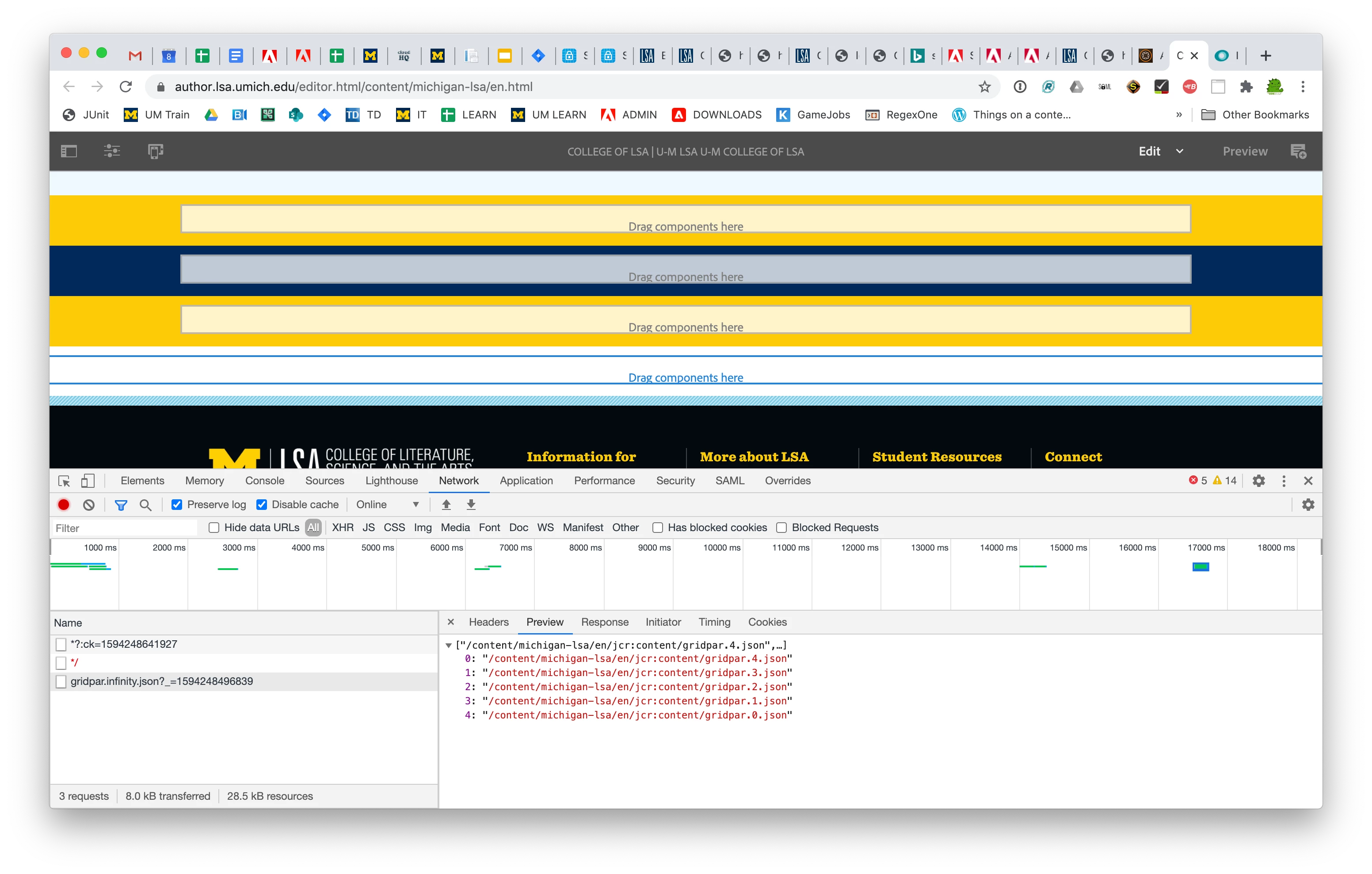This screenshot has width=1372, height=874.
Task: Clear the network log
Action: pos(89,504)
